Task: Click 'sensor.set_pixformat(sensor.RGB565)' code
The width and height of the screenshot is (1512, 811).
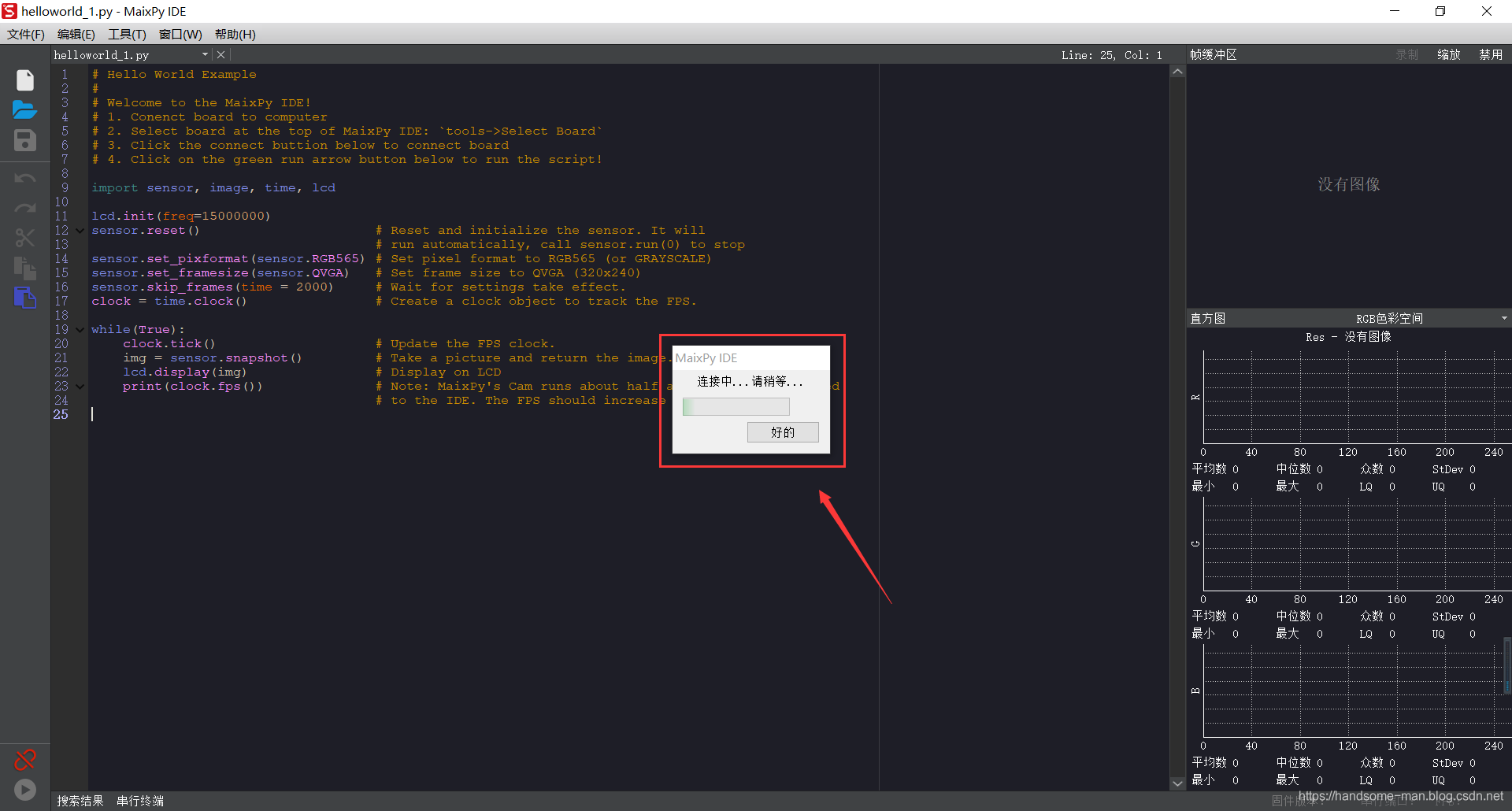Action: coord(228,259)
